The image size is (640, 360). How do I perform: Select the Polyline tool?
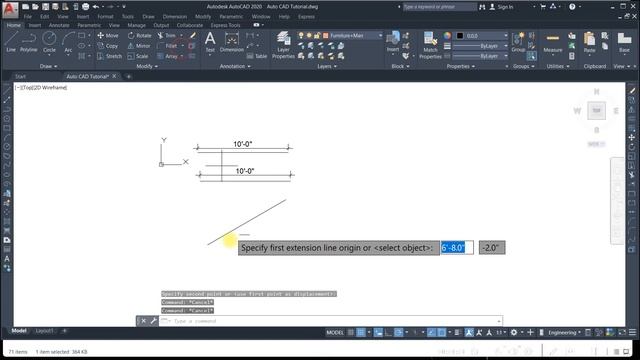coord(29,42)
